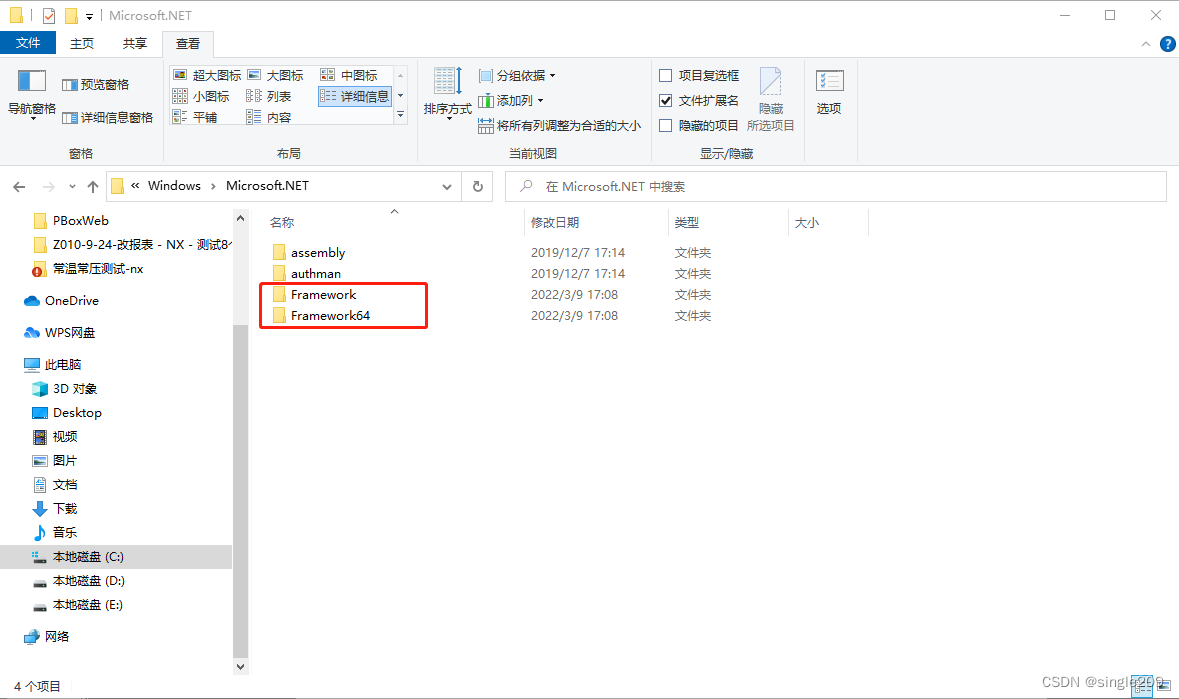Go up one folder level arrow
Screen dimensions: 1179x699
92,186
